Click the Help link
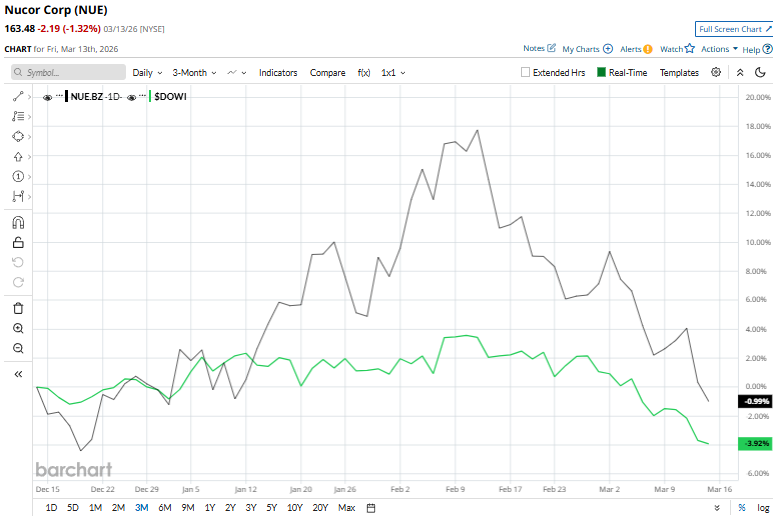Screen dimensions: 773x517 (751, 49)
